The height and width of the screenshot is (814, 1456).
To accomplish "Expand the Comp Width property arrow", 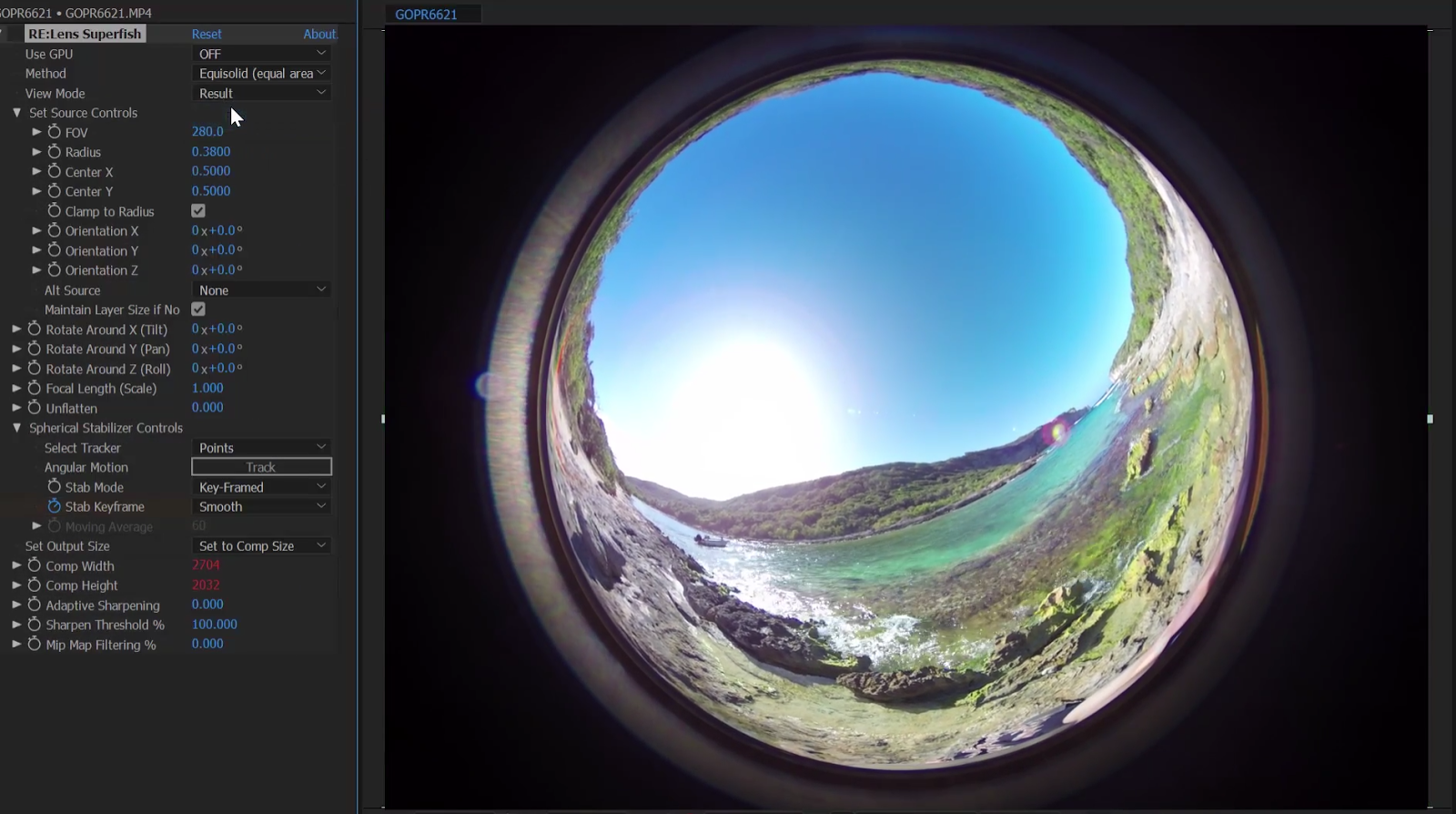I will click(x=16, y=565).
